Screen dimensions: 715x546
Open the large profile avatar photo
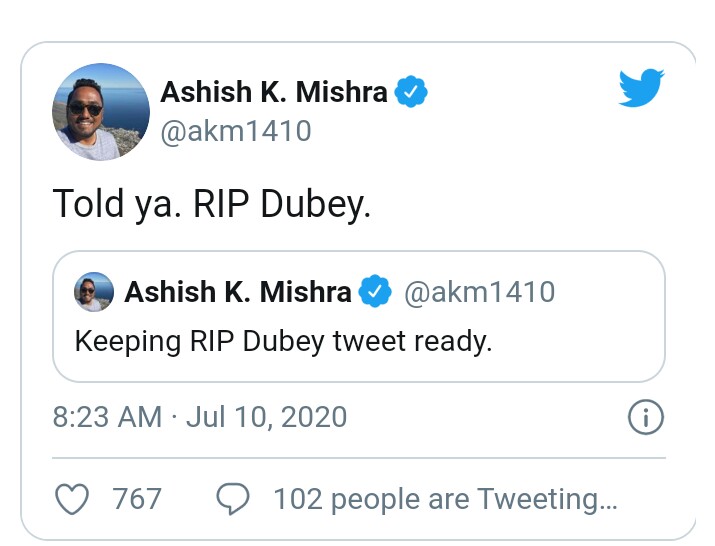(x=100, y=110)
